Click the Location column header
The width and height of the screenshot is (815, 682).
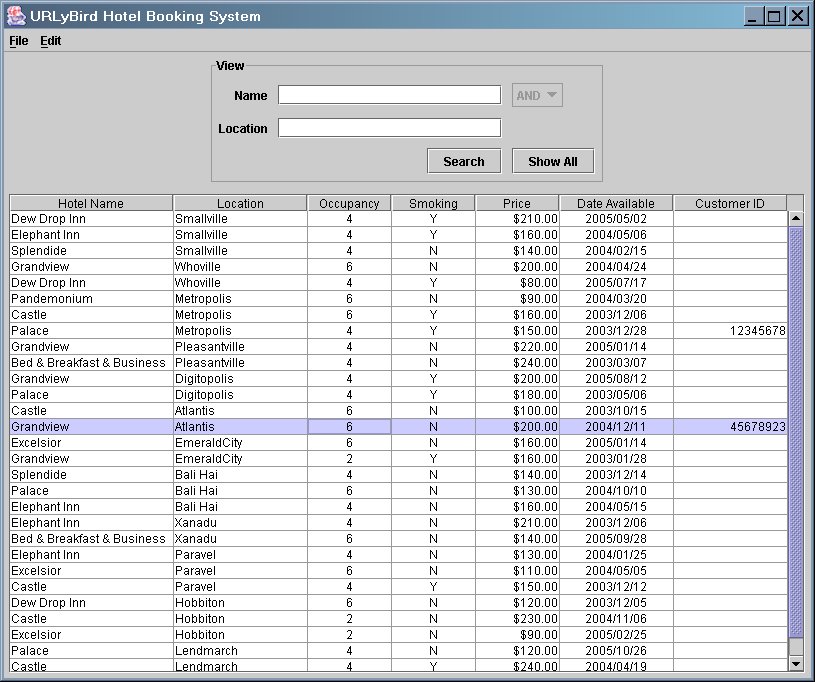pos(240,203)
